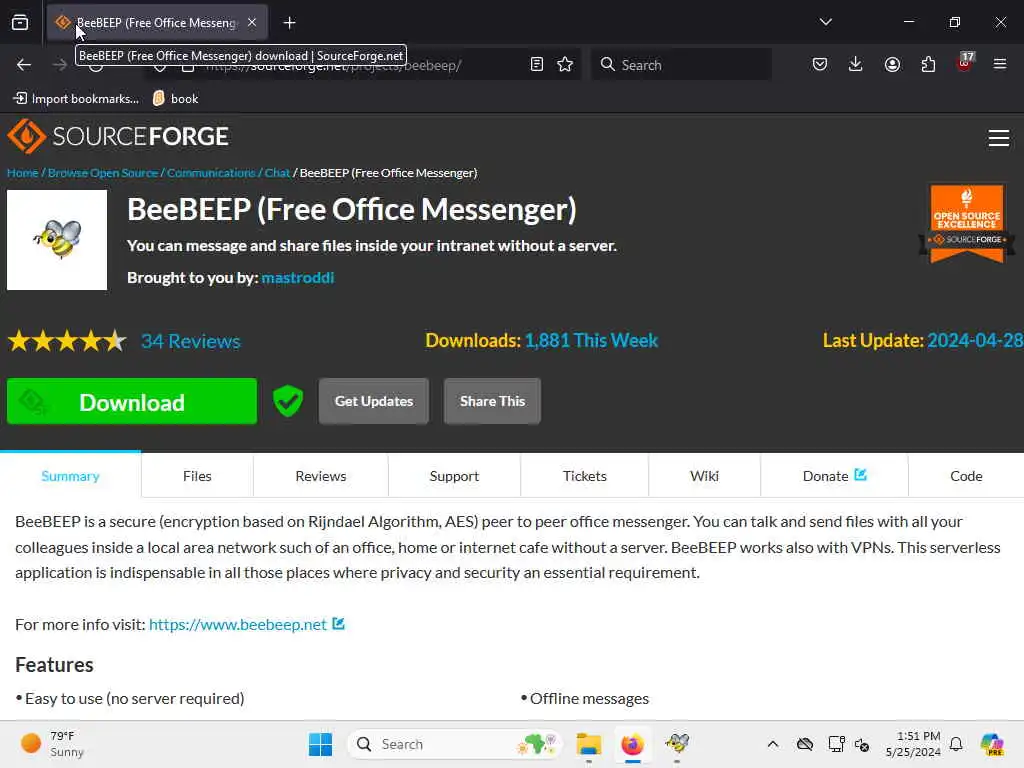Go to the Home breadcrumb
The width and height of the screenshot is (1024, 768).
[23, 173]
